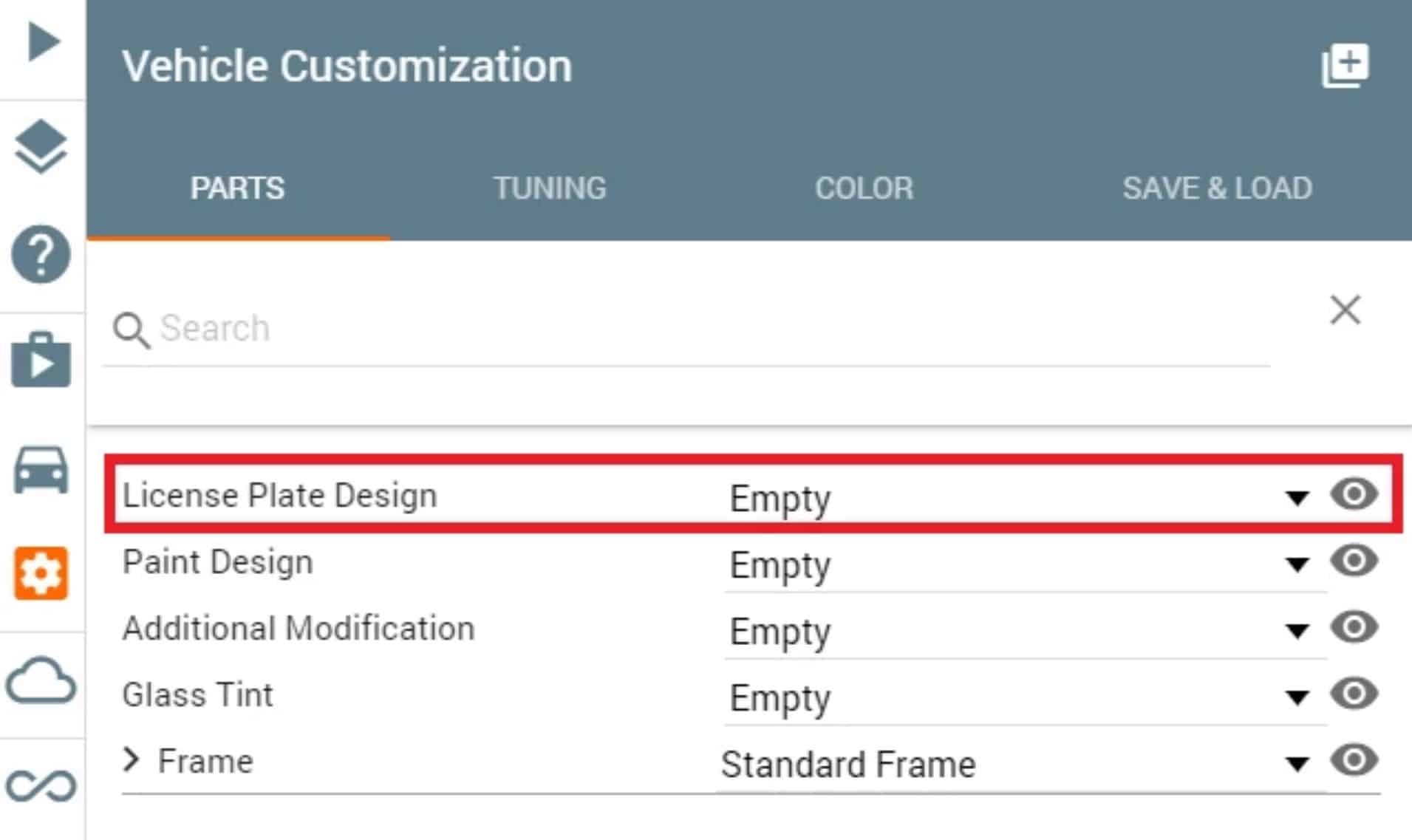Clear the search with X button
1412x840 pixels.
pyautogui.click(x=1345, y=310)
